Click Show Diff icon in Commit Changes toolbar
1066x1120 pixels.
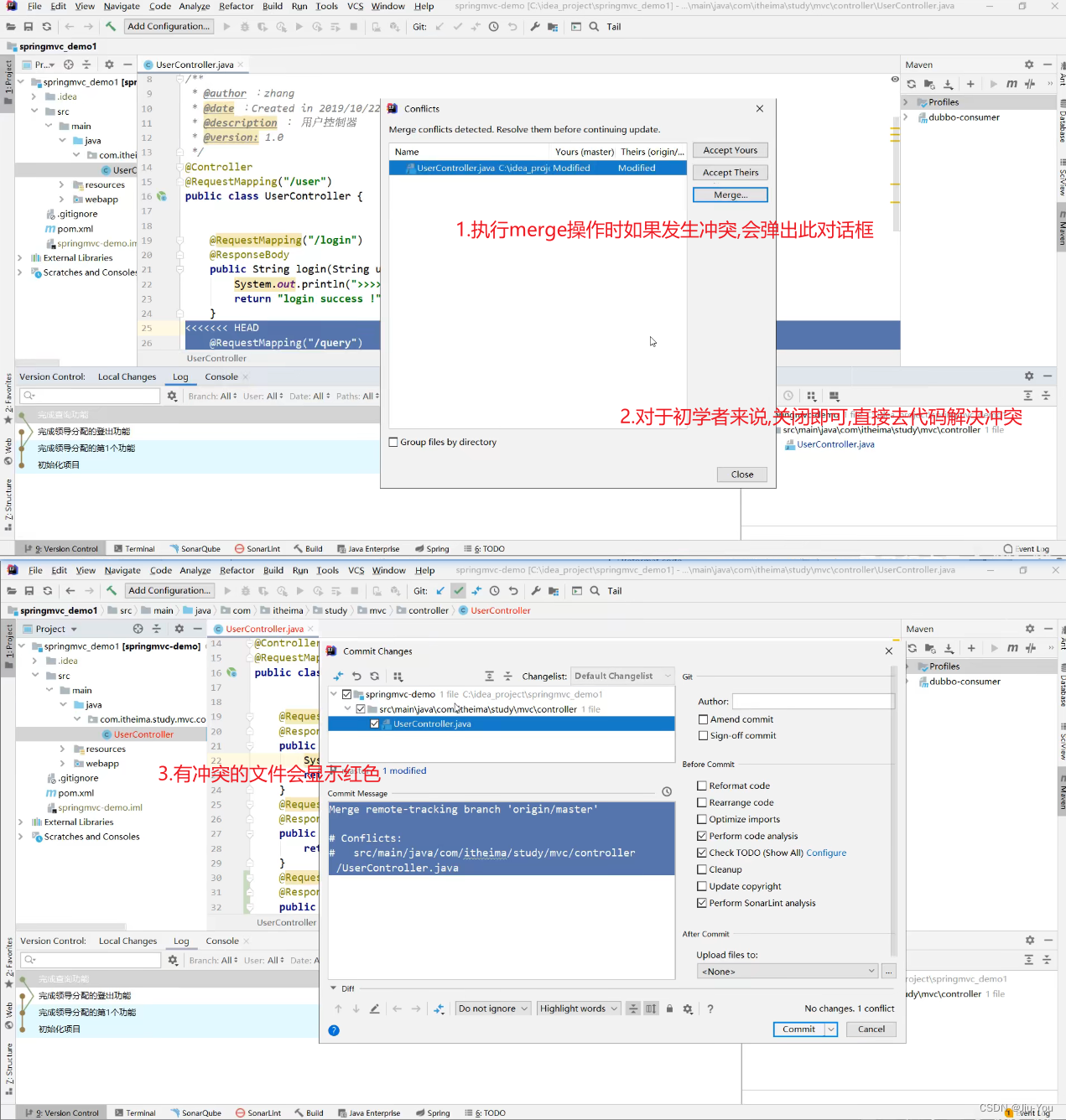tap(338, 676)
